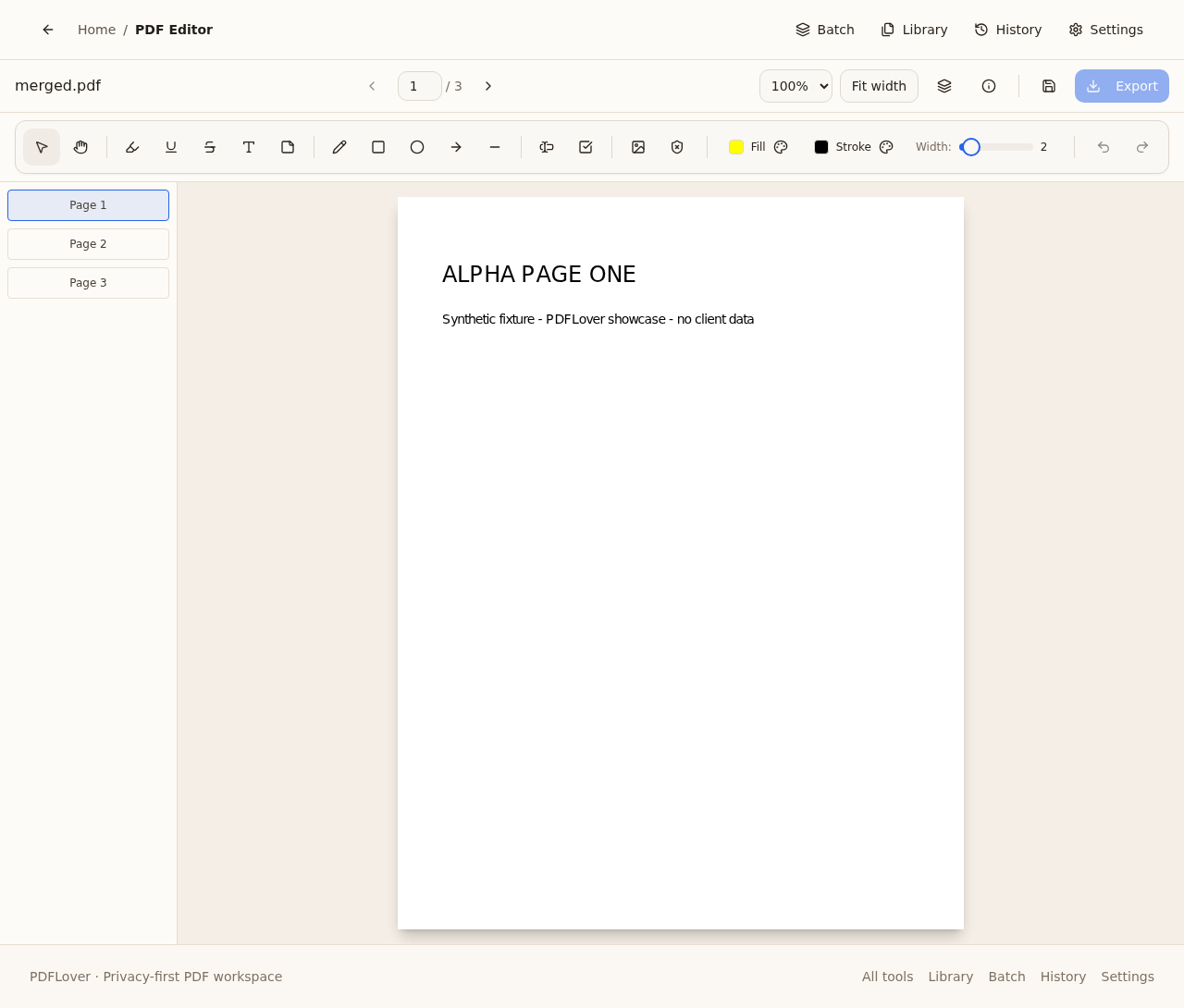The height and width of the screenshot is (1008, 1184).
Task: Click the insert image tool
Action: point(638,147)
